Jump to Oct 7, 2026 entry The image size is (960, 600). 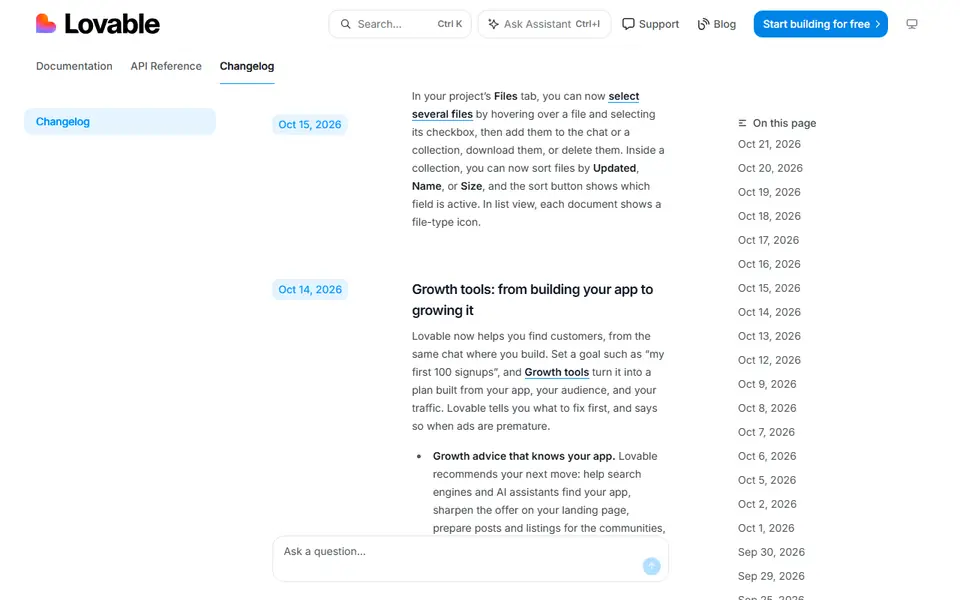(x=766, y=432)
